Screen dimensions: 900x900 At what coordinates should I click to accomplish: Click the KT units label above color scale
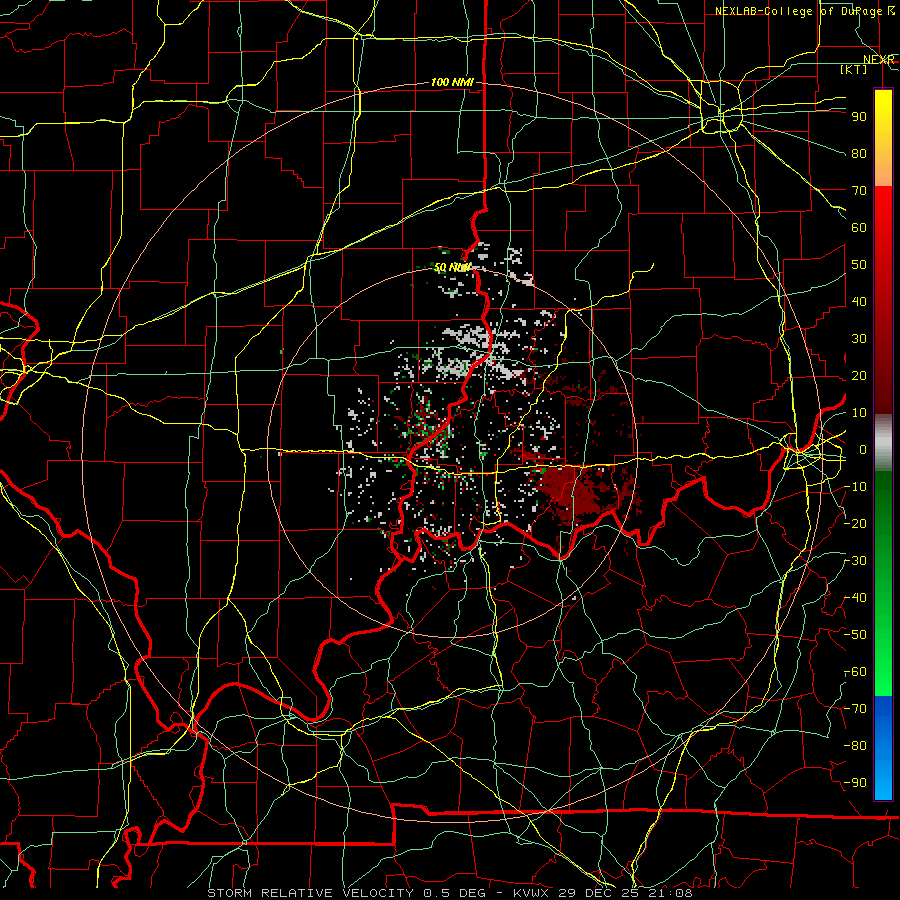854,69
